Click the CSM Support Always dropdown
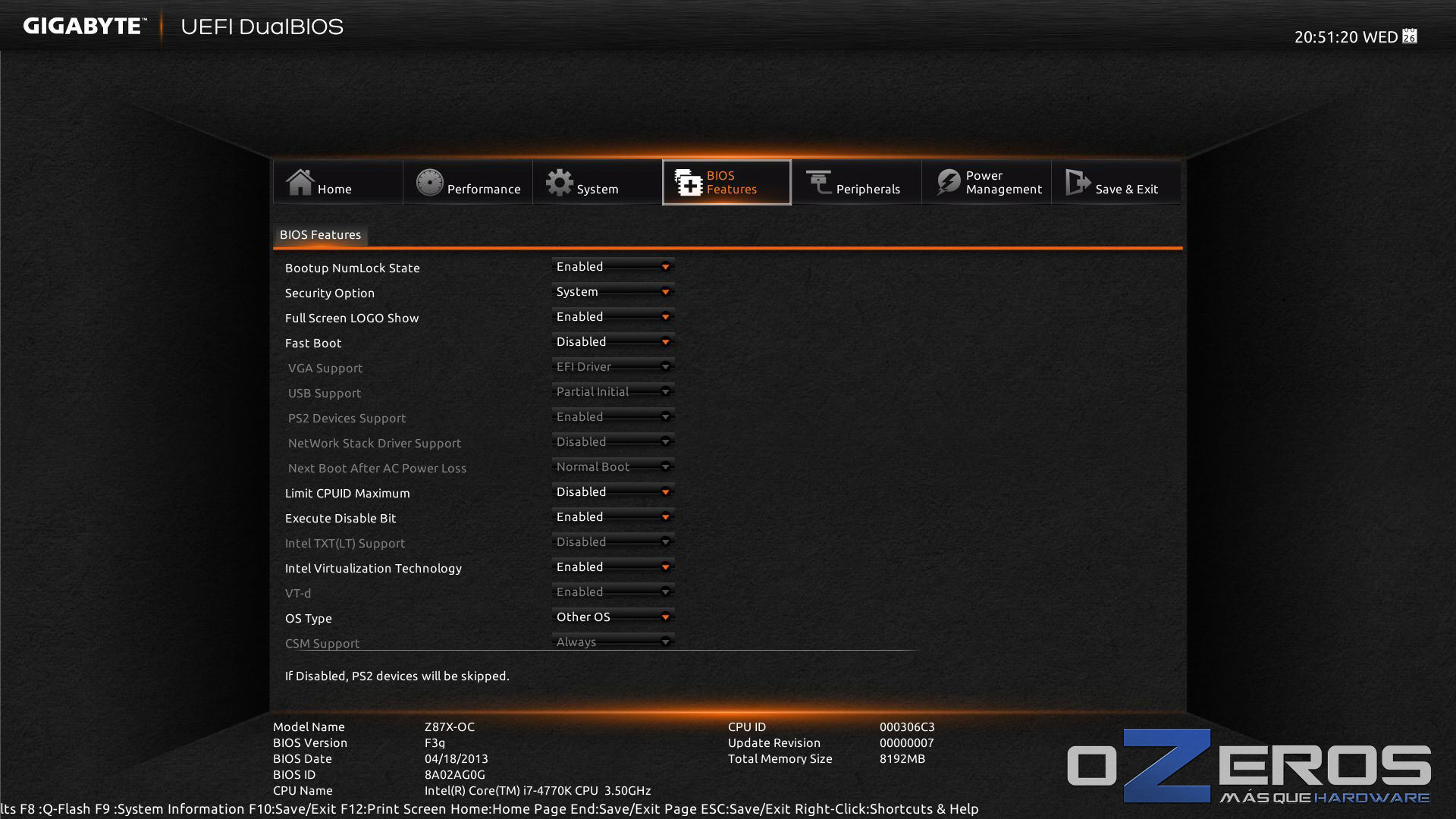This screenshot has width=1456, height=819. 613,642
